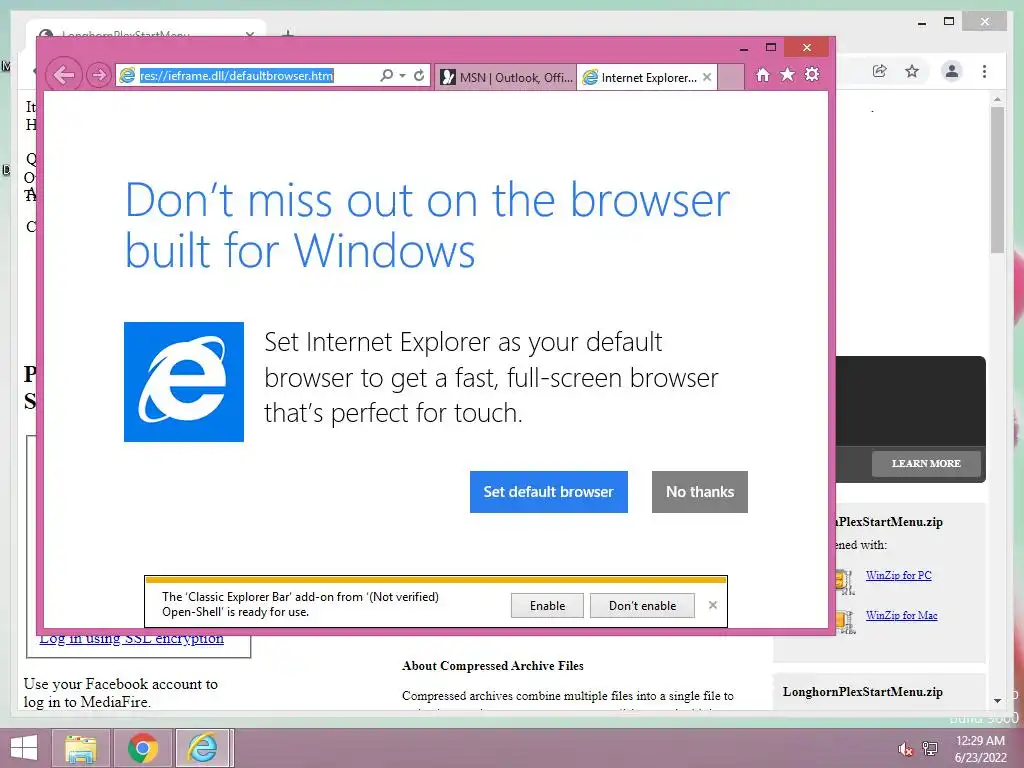This screenshot has height=768, width=1024.
Task: Switch to Chrome from the taskbar
Action: click(142, 748)
